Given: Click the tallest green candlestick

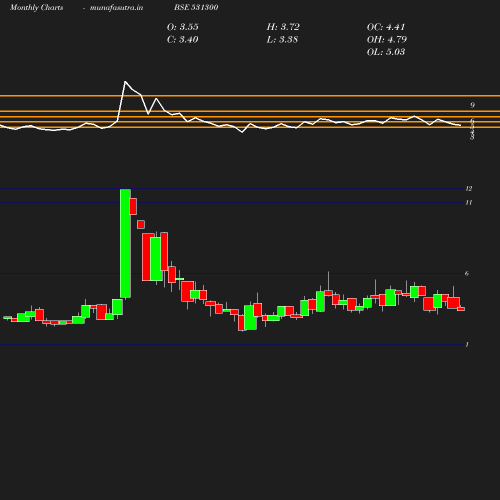Looking at the screenshot, I should (x=125, y=243).
